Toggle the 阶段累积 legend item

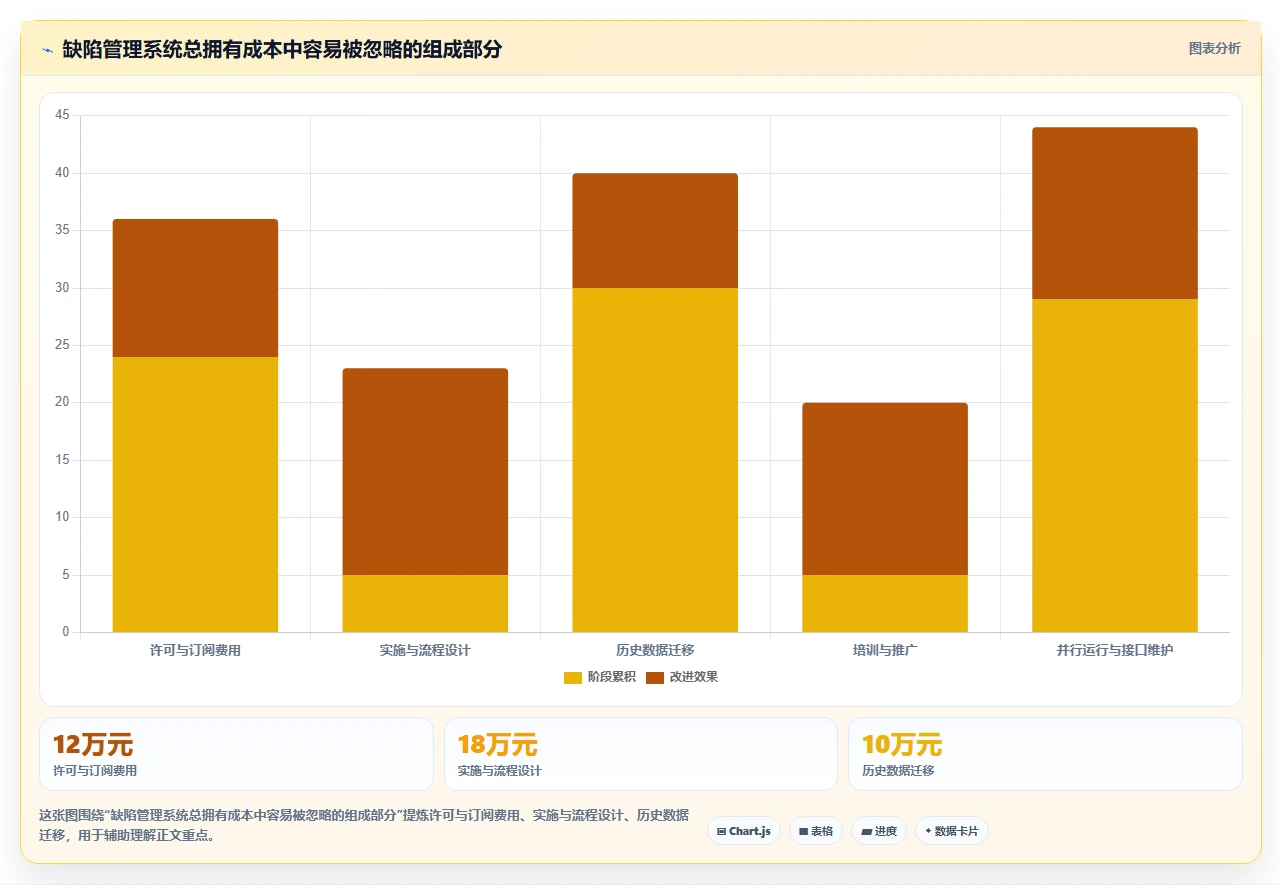pos(600,677)
